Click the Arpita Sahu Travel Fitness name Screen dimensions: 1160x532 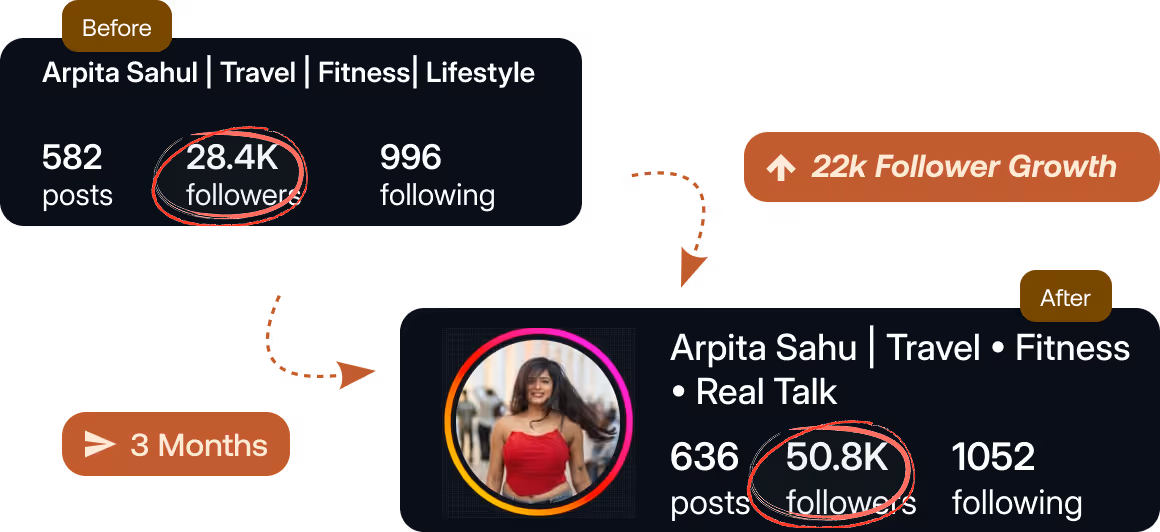(x=900, y=348)
